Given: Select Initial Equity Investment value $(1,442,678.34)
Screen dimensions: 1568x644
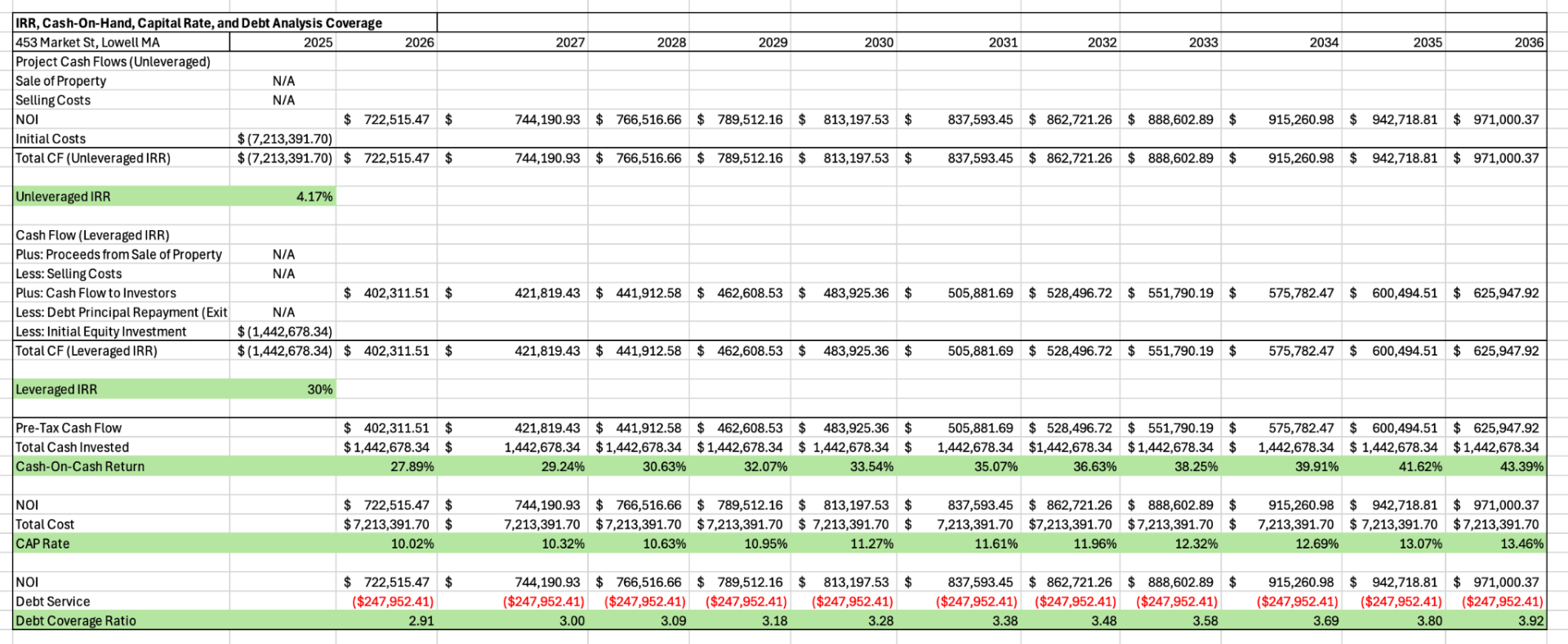Looking at the screenshot, I should tap(283, 332).
